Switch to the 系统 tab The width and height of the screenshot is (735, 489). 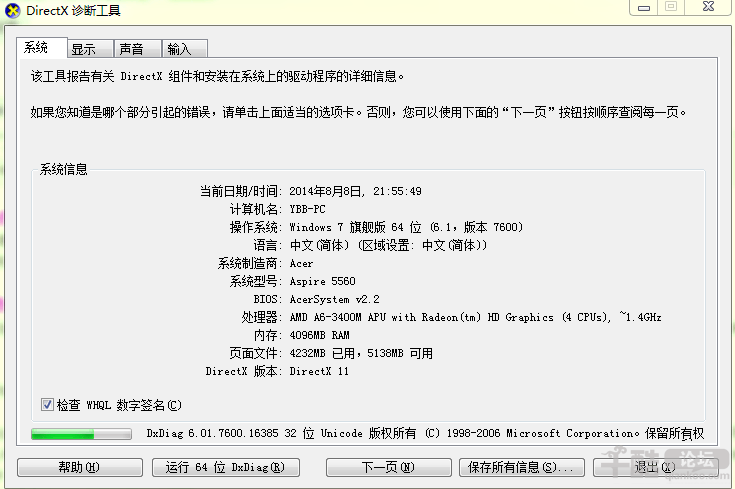pos(42,47)
